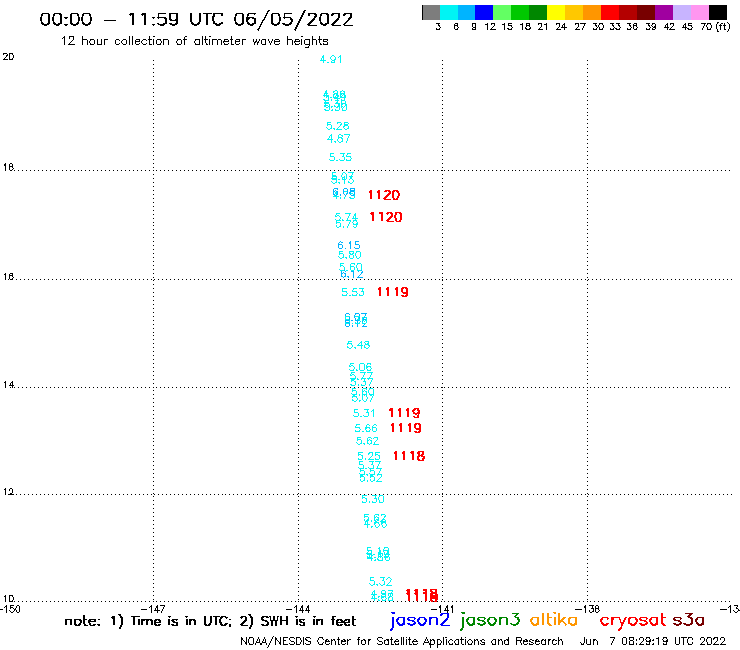740x650 pixels.
Task: Select the red 1119 time label beside 5.53
Action: click(x=393, y=292)
